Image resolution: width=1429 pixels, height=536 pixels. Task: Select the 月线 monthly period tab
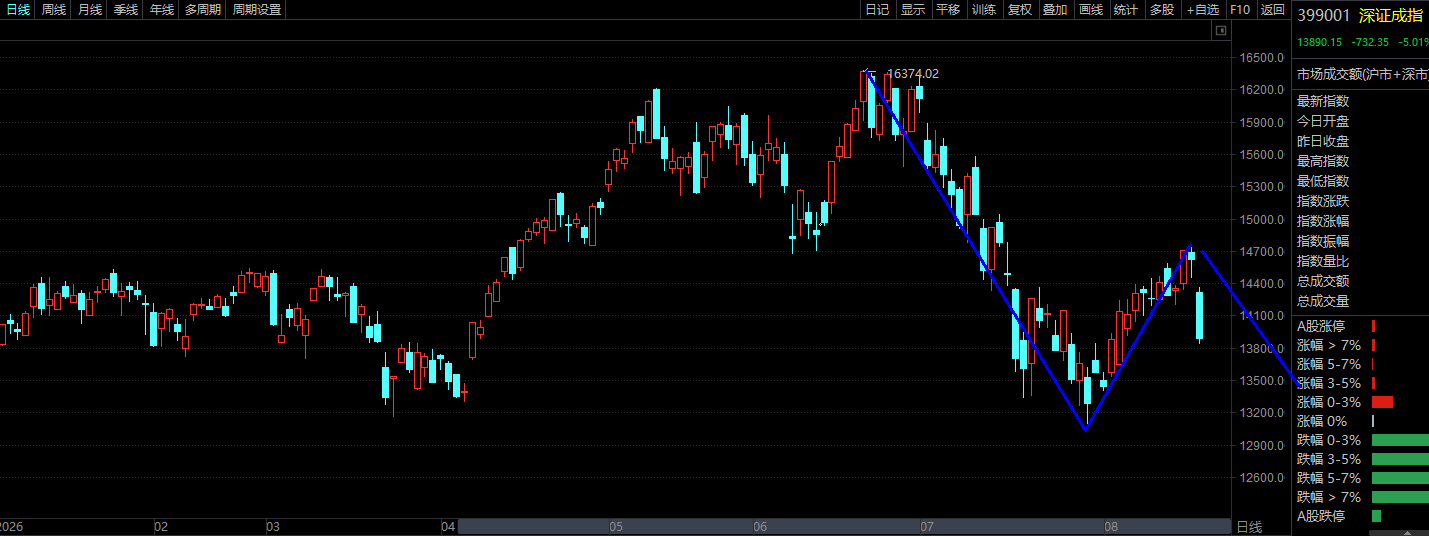point(90,10)
